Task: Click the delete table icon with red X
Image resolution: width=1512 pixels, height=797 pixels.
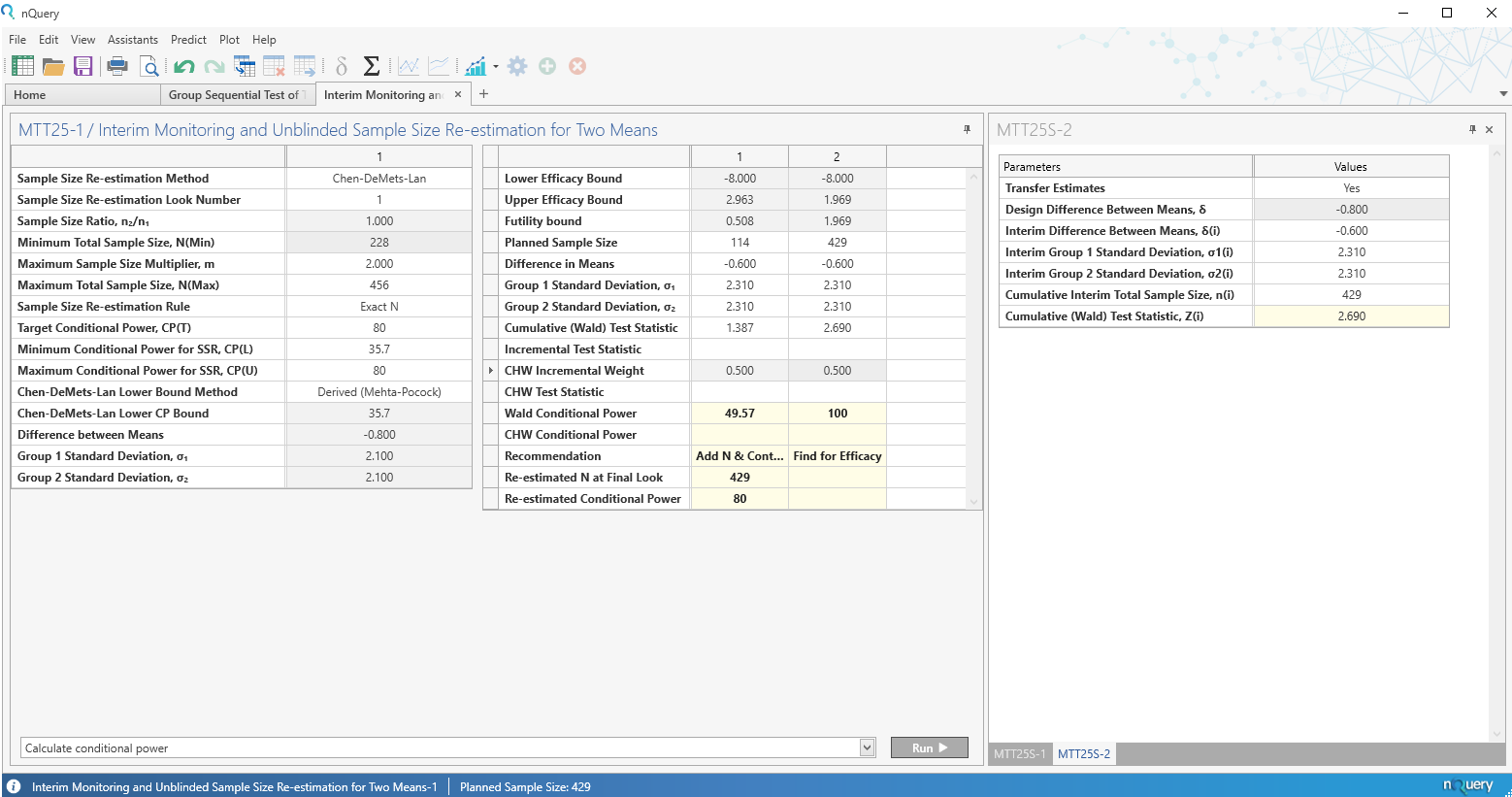Action: pyautogui.click(x=275, y=66)
